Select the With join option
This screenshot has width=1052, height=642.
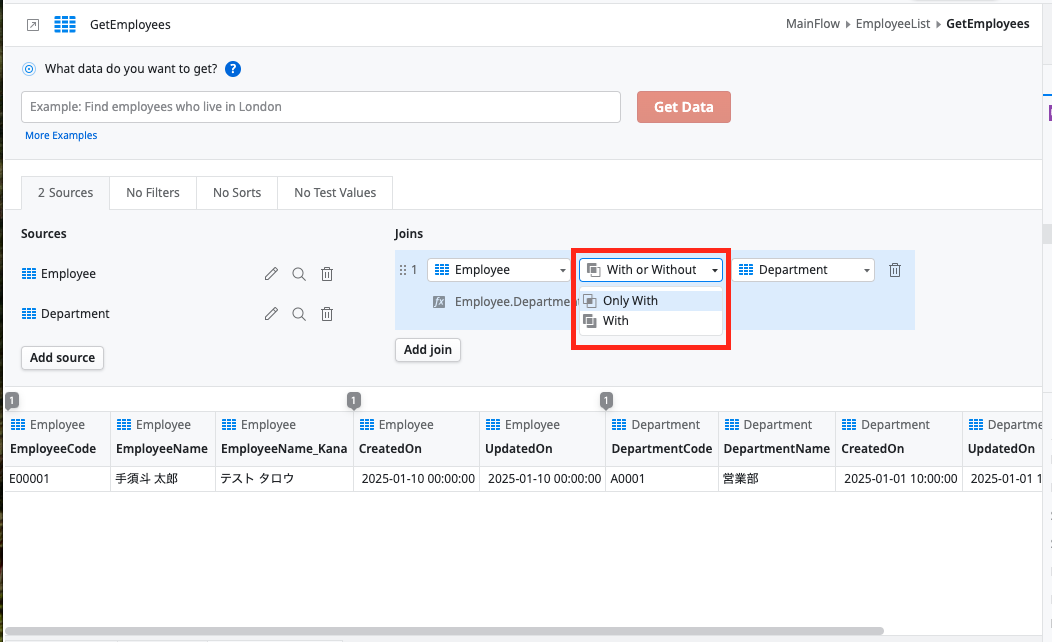point(615,320)
